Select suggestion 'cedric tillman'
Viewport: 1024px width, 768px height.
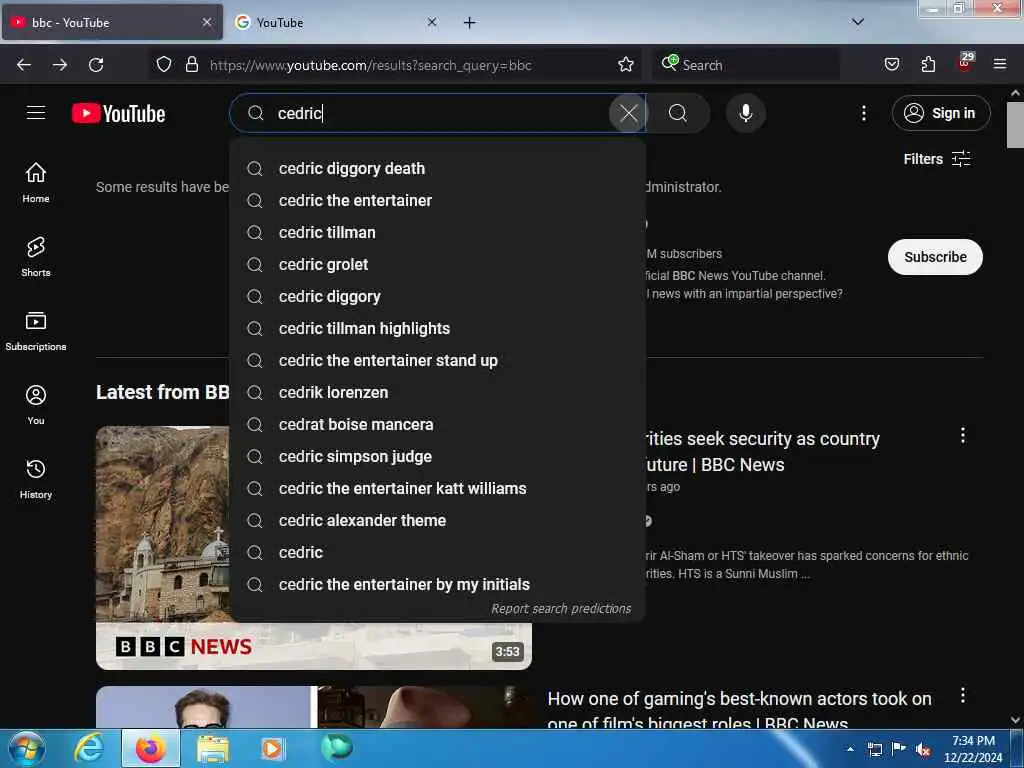(x=438, y=232)
